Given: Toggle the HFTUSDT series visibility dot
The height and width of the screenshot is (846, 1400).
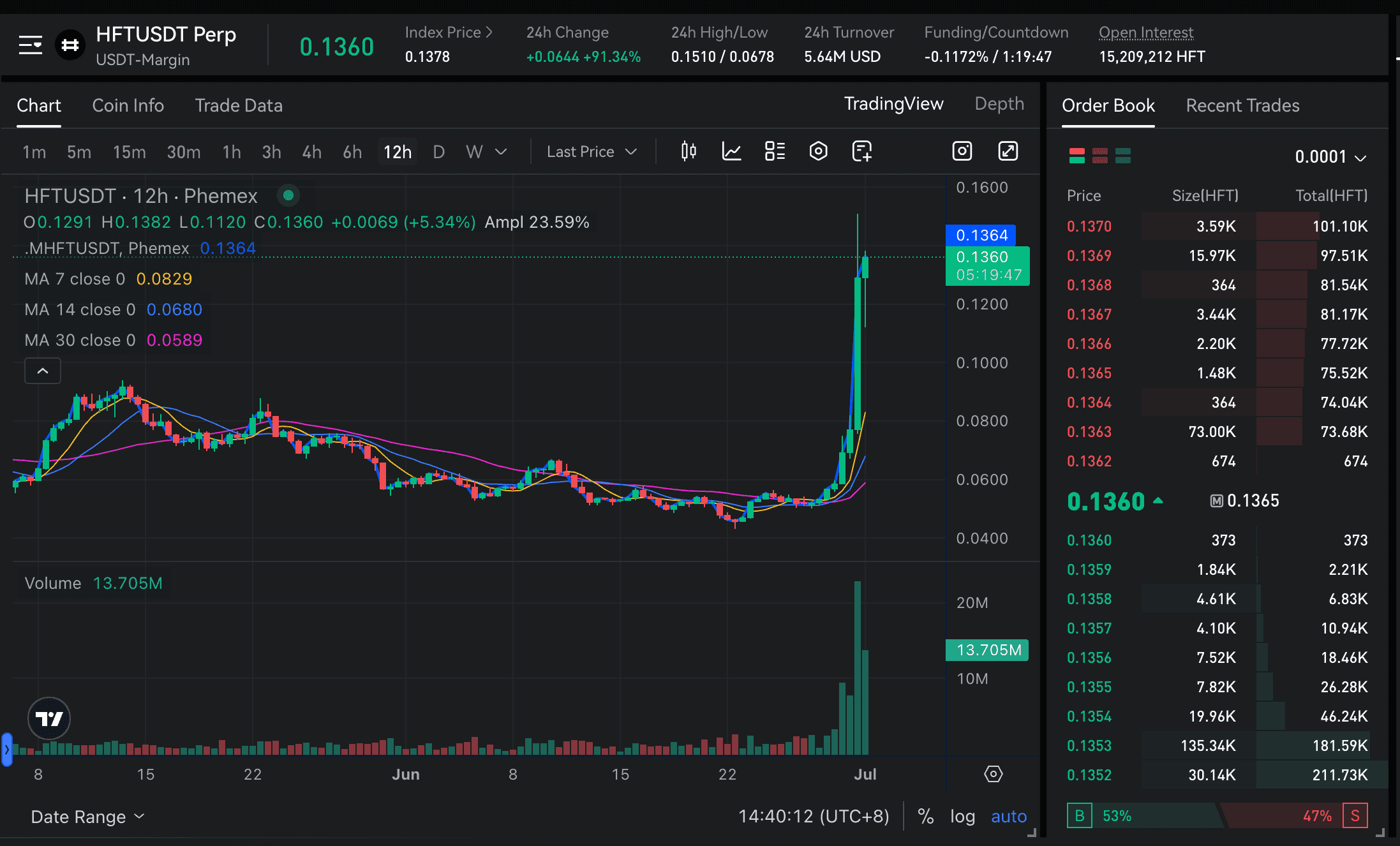Looking at the screenshot, I should (x=288, y=195).
